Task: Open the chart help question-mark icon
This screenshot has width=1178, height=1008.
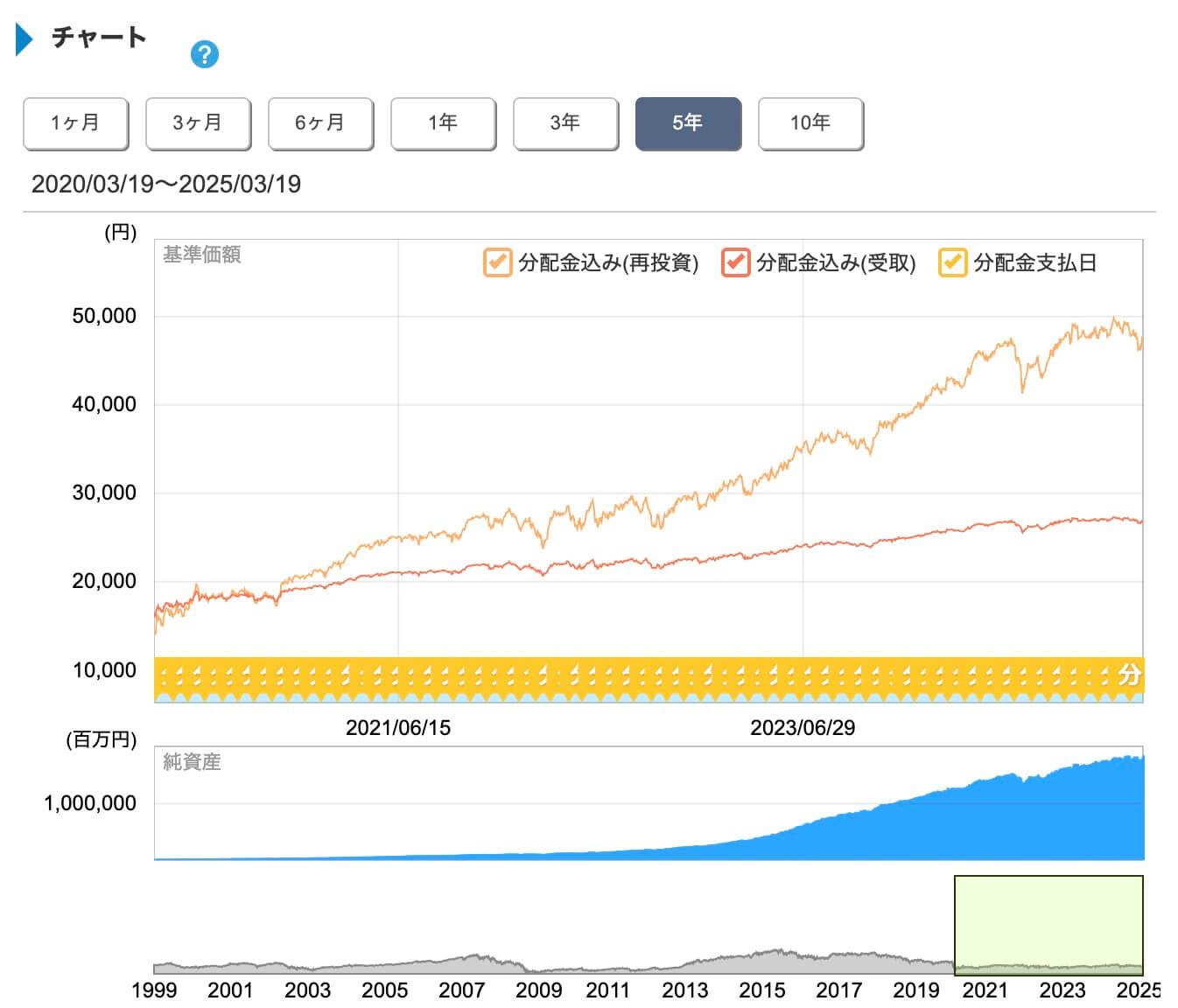Action: (204, 54)
